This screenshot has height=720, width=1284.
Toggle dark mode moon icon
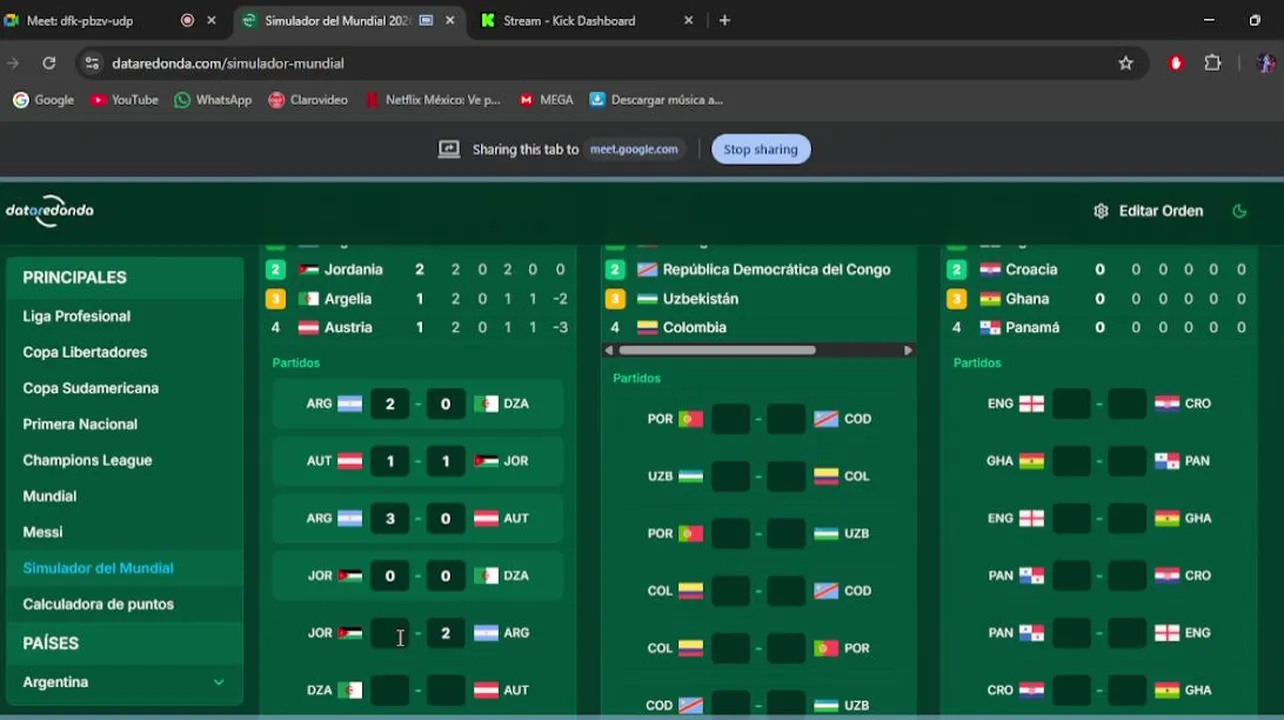[x=1239, y=211]
